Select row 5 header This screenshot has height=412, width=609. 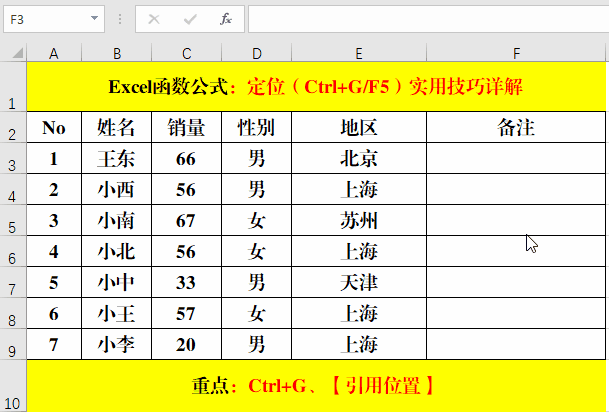coord(13,221)
